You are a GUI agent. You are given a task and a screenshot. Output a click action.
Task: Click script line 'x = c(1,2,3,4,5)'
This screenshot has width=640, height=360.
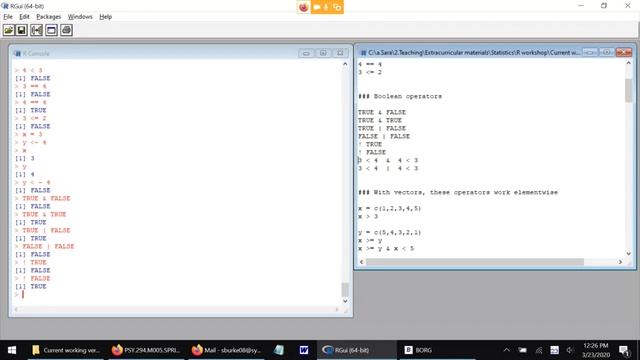(390, 209)
